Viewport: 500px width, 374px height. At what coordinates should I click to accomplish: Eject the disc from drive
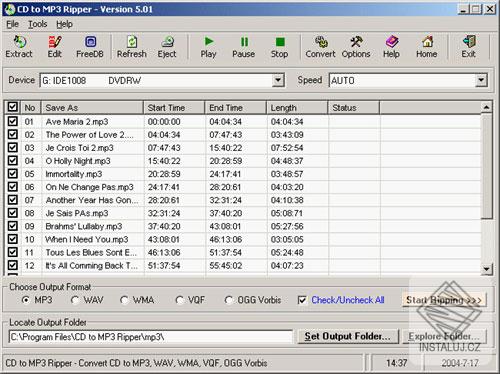click(167, 47)
